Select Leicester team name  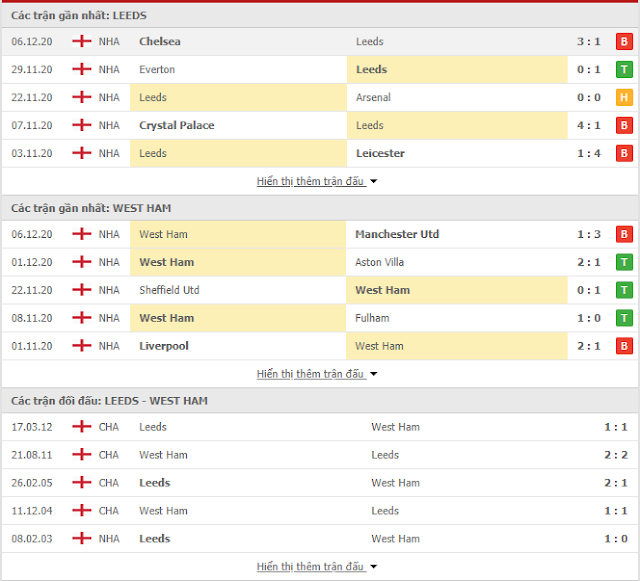coord(380,153)
